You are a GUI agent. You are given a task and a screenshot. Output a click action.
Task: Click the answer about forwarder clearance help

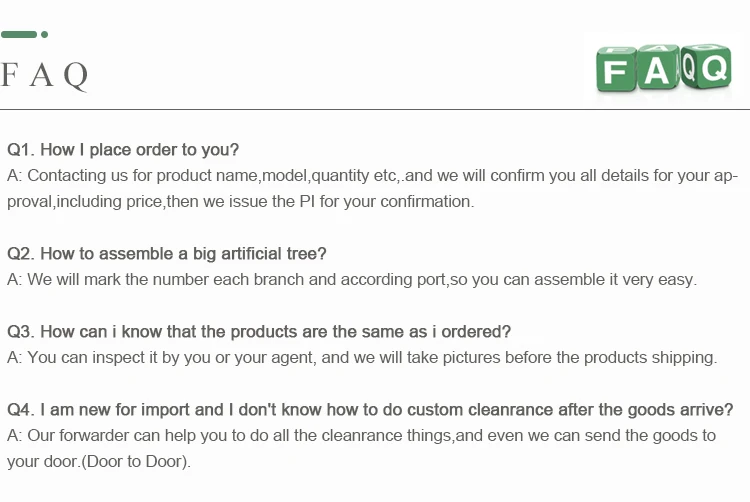(x=361, y=448)
